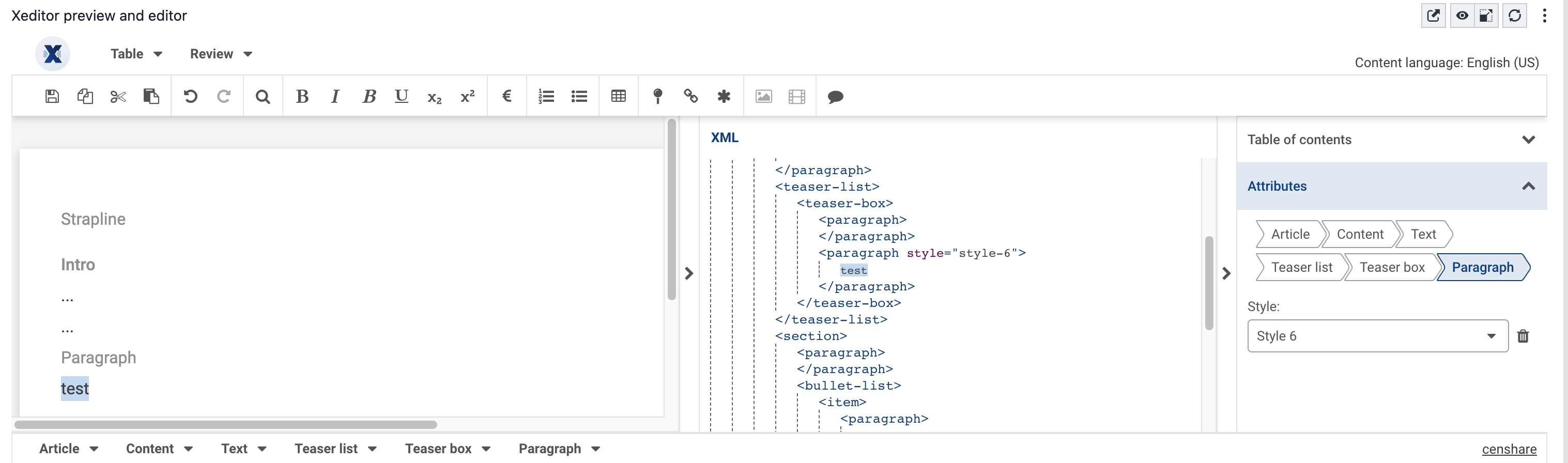
Task: Open the Table menu
Action: pos(136,54)
